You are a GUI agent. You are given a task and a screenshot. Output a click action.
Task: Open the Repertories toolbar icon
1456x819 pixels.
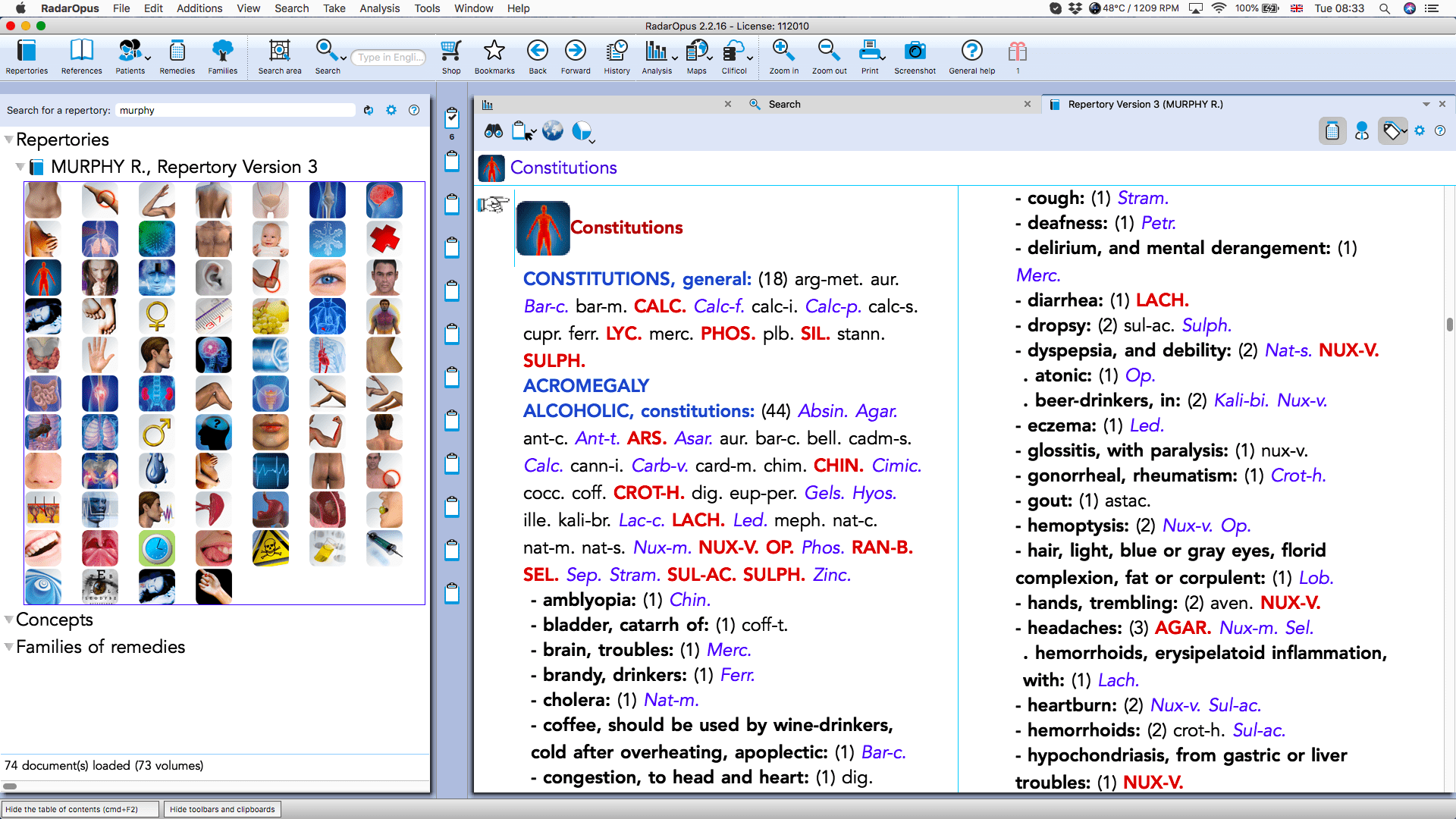(x=27, y=57)
